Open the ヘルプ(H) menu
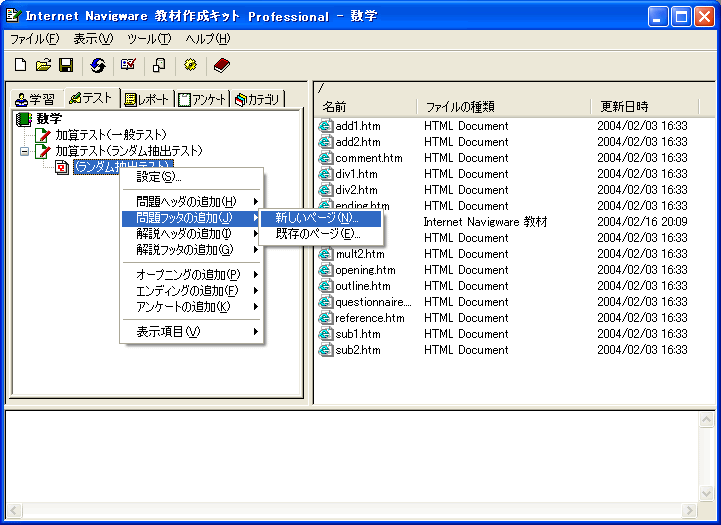 207,39
